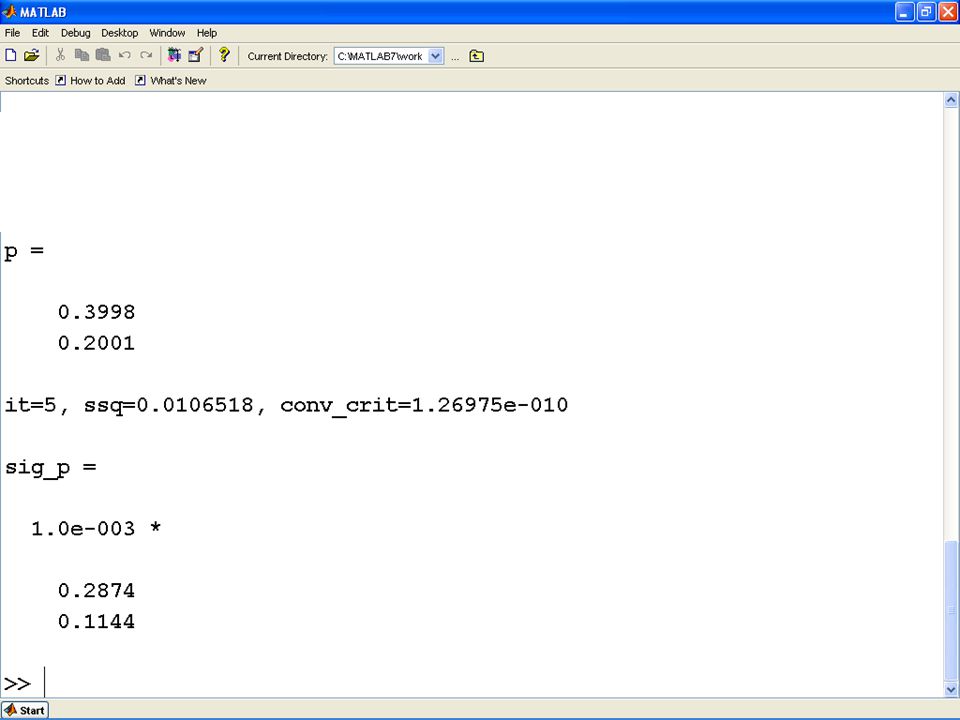Click the browse for folder ellipsis button
960x720 pixels.
pyautogui.click(x=455, y=57)
